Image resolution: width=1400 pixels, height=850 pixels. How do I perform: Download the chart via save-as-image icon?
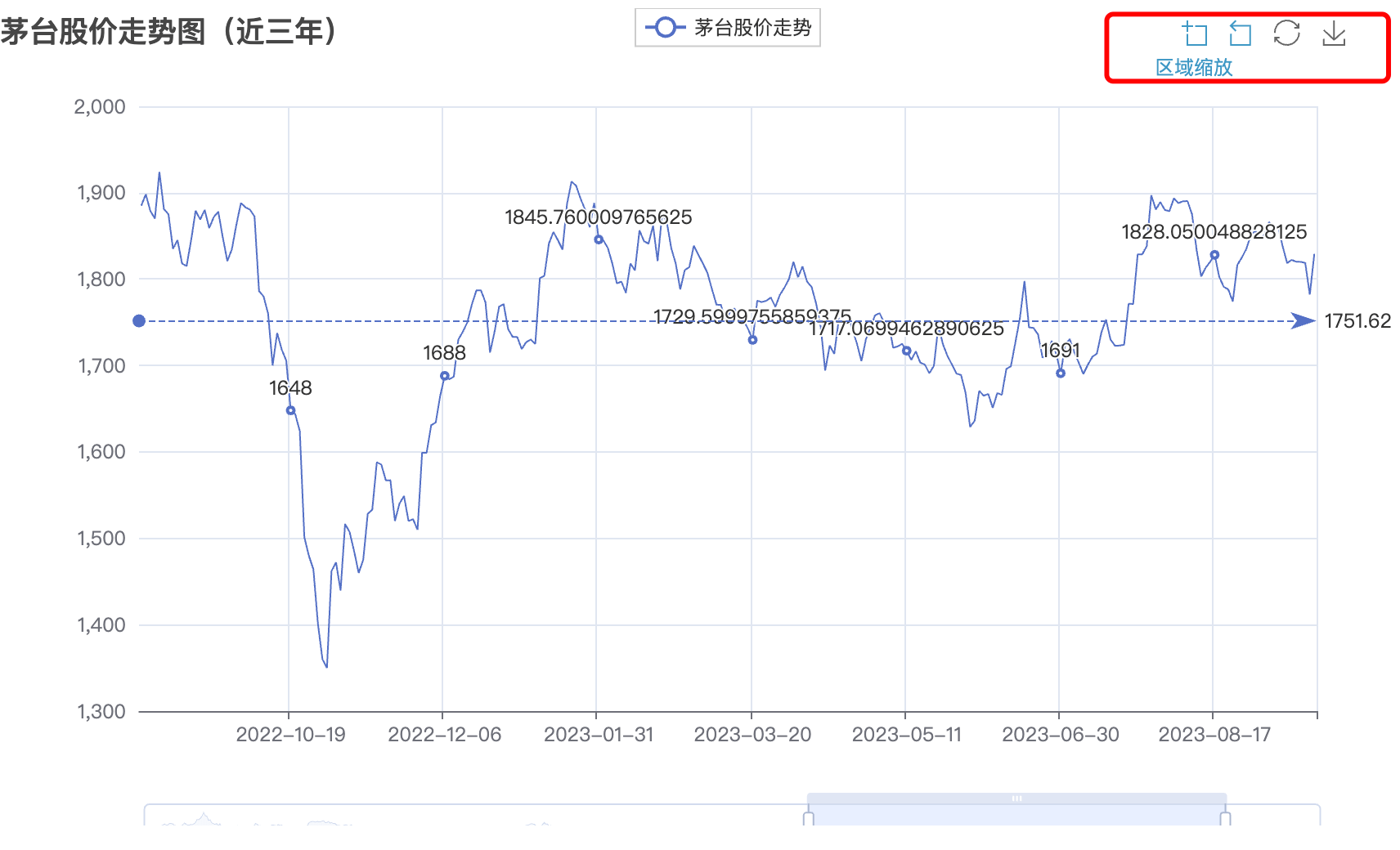(x=1334, y=34)
